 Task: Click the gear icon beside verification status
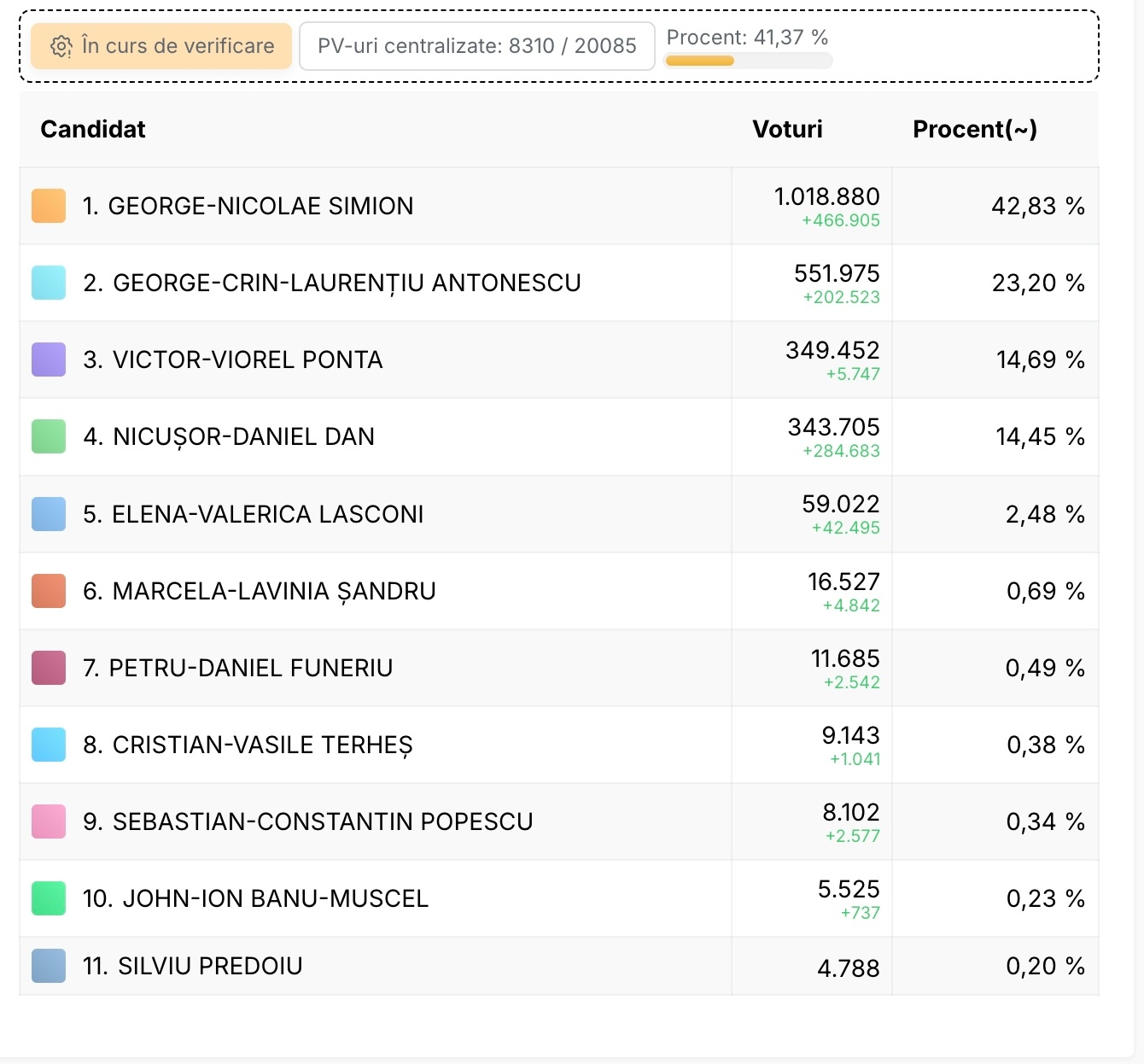61,46
